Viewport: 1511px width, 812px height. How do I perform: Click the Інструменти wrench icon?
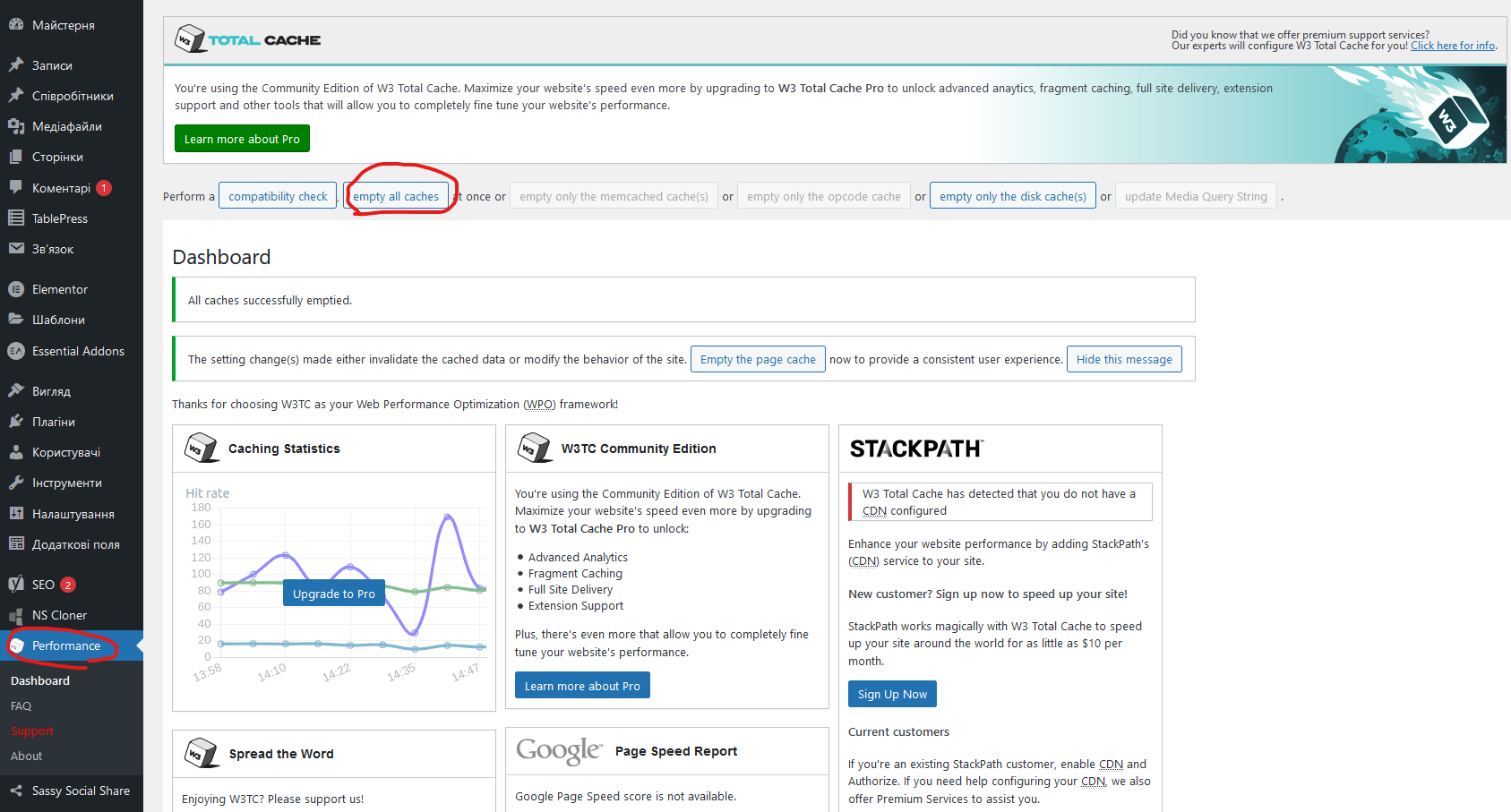coord(16,483)
